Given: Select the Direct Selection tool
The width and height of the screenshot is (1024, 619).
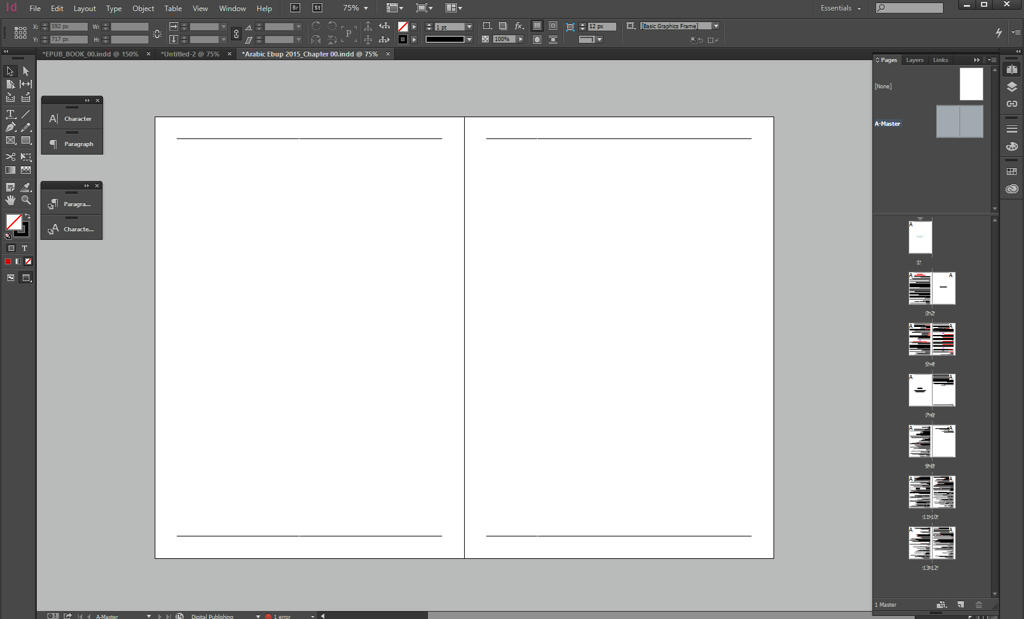Looking at the screenshot, I should tap(26, 71).
